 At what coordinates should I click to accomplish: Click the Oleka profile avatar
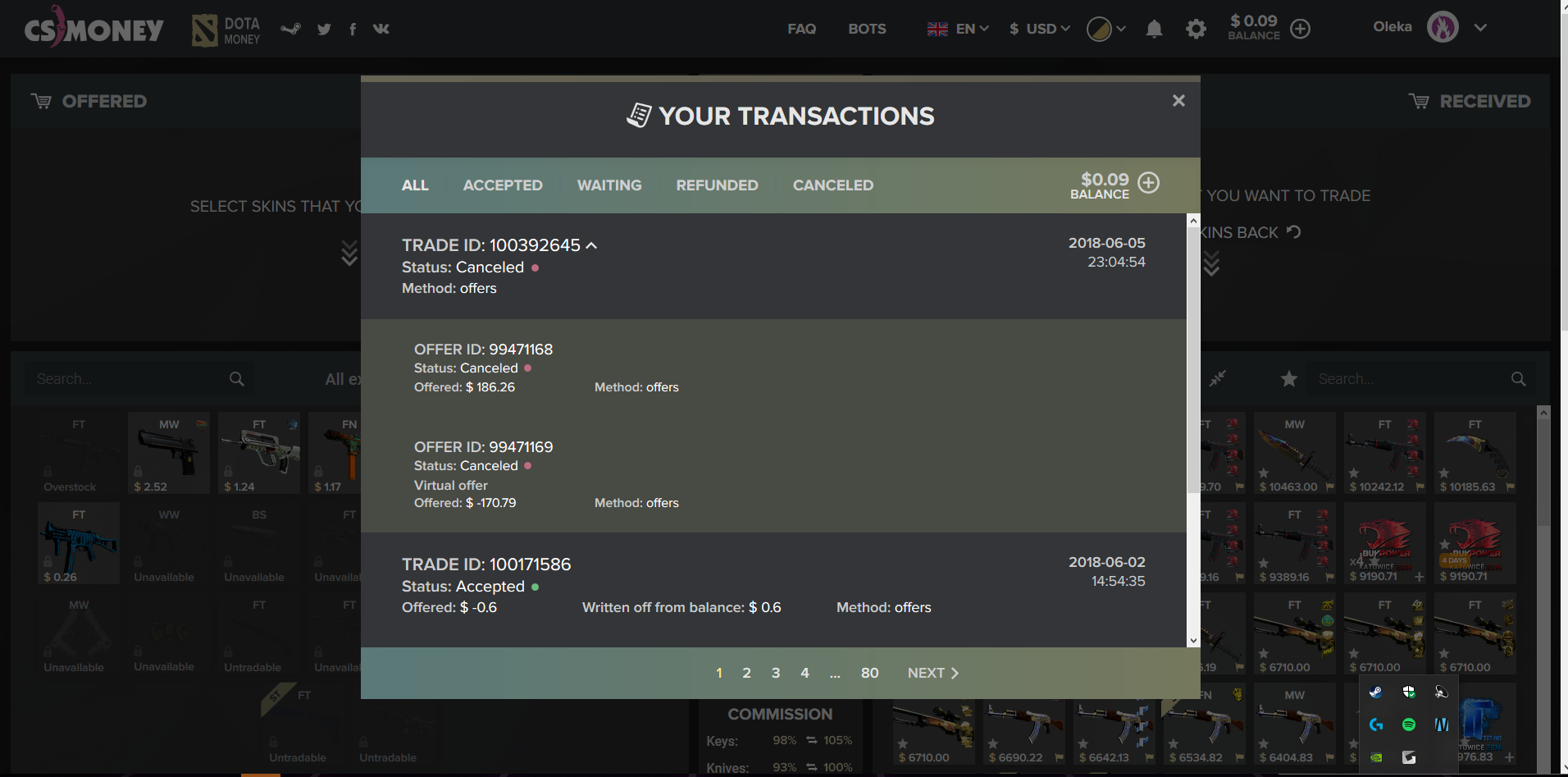[x=1443, y=27]
